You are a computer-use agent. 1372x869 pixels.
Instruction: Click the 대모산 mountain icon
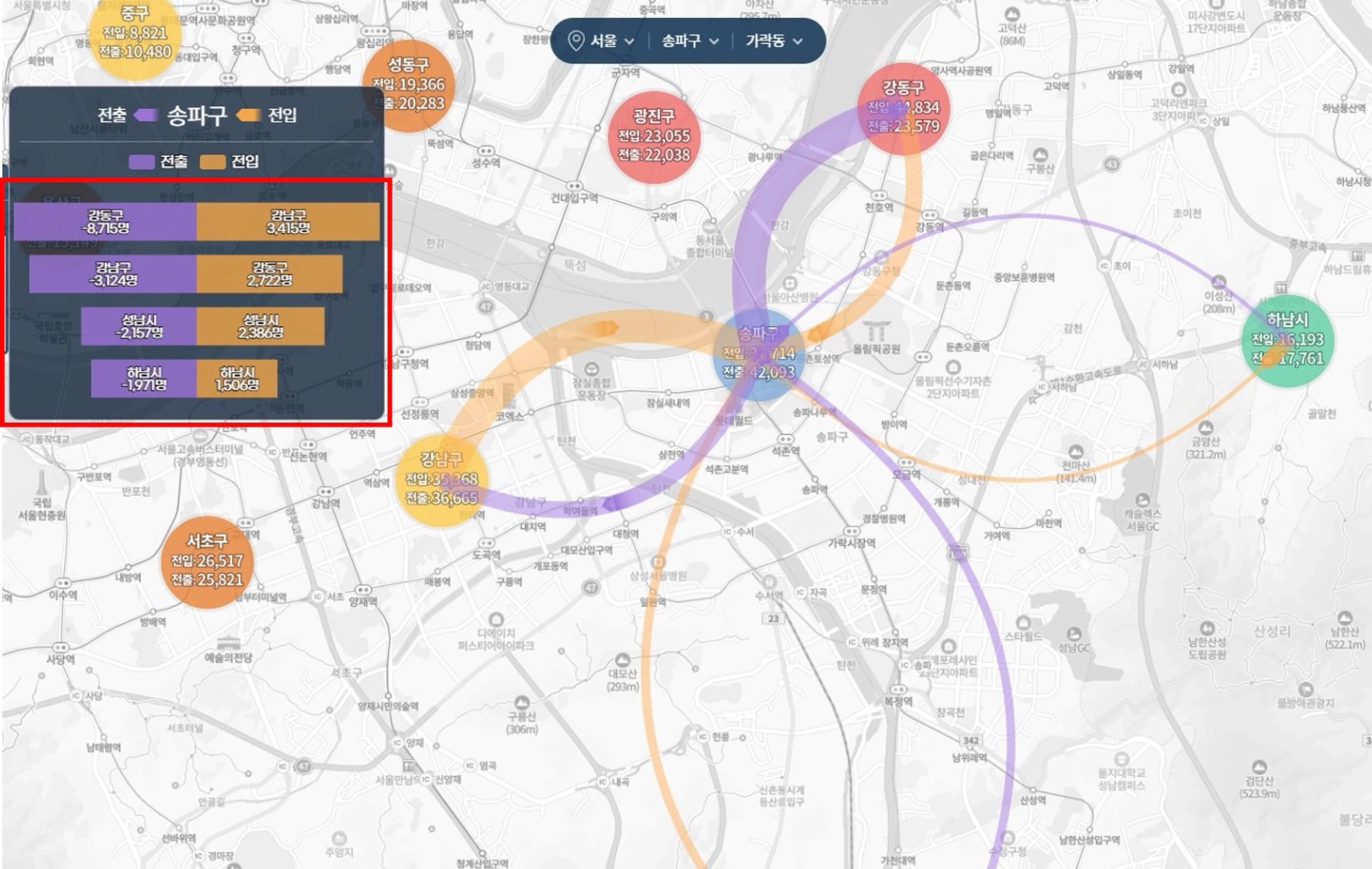pos(623,659)
